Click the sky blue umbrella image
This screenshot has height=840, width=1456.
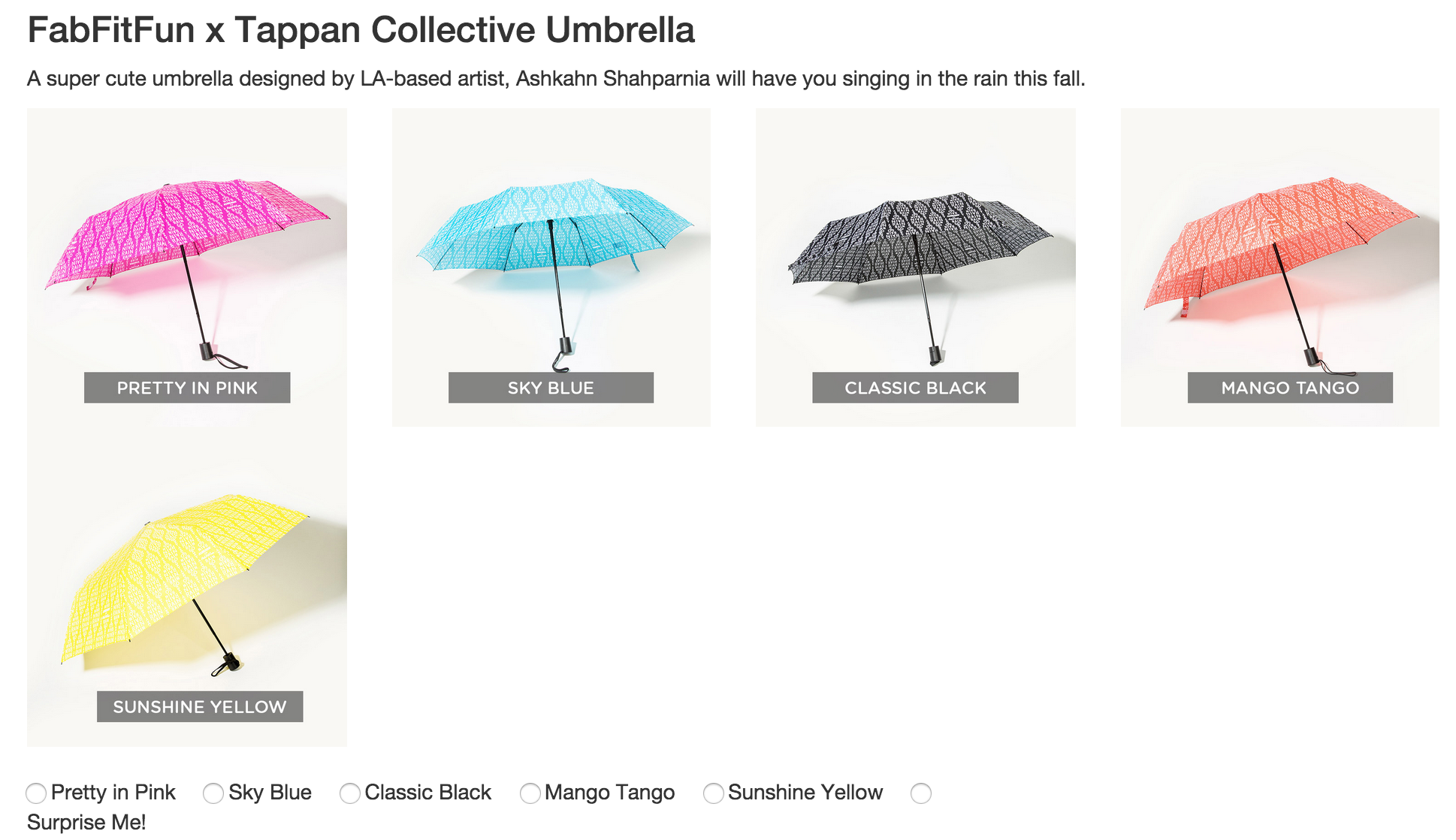point(551,267)
